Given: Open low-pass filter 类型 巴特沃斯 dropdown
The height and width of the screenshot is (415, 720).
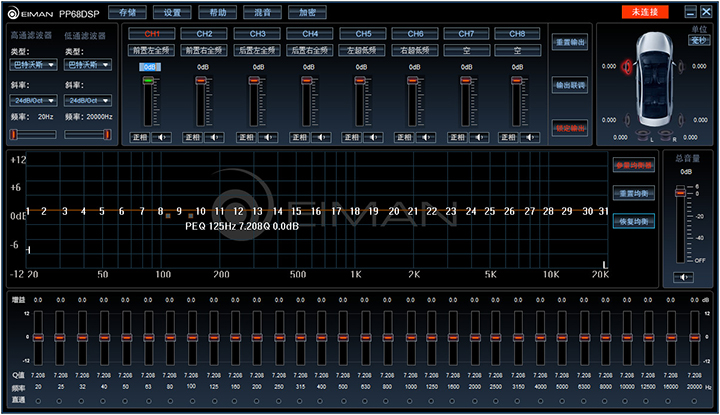Looking at the screenshot, I should pyautogui.click(x=88, y=65).
